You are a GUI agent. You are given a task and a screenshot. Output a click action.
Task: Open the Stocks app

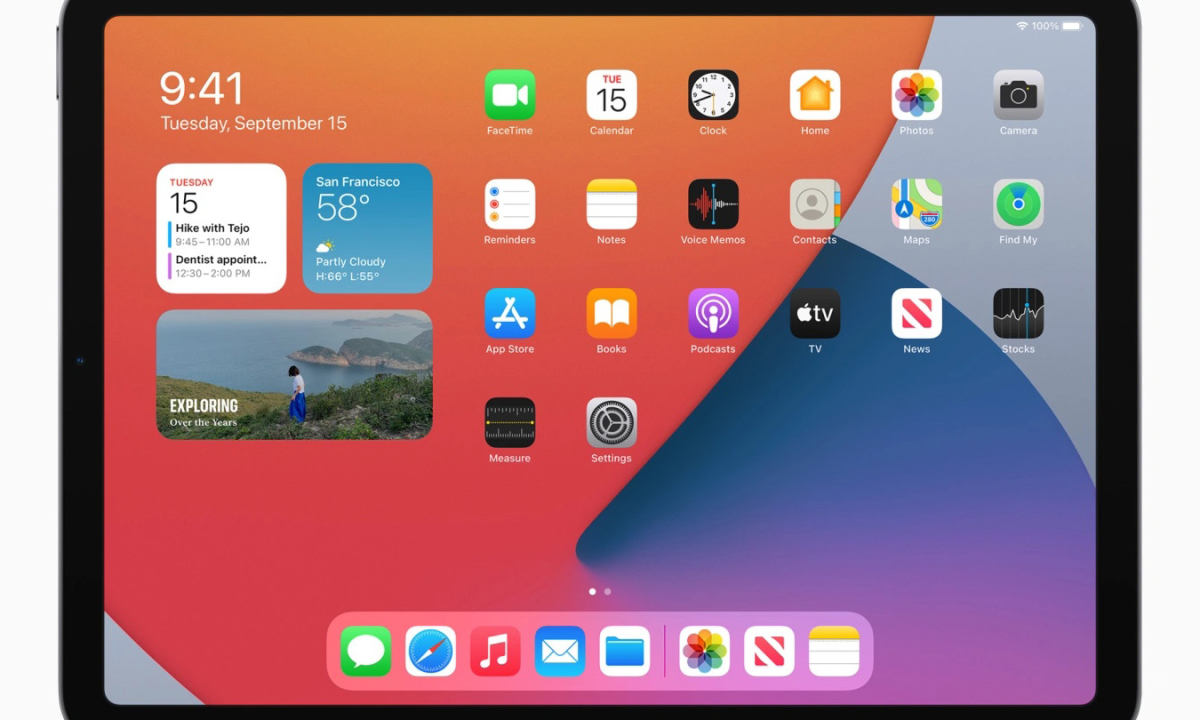pos(1018,313)
